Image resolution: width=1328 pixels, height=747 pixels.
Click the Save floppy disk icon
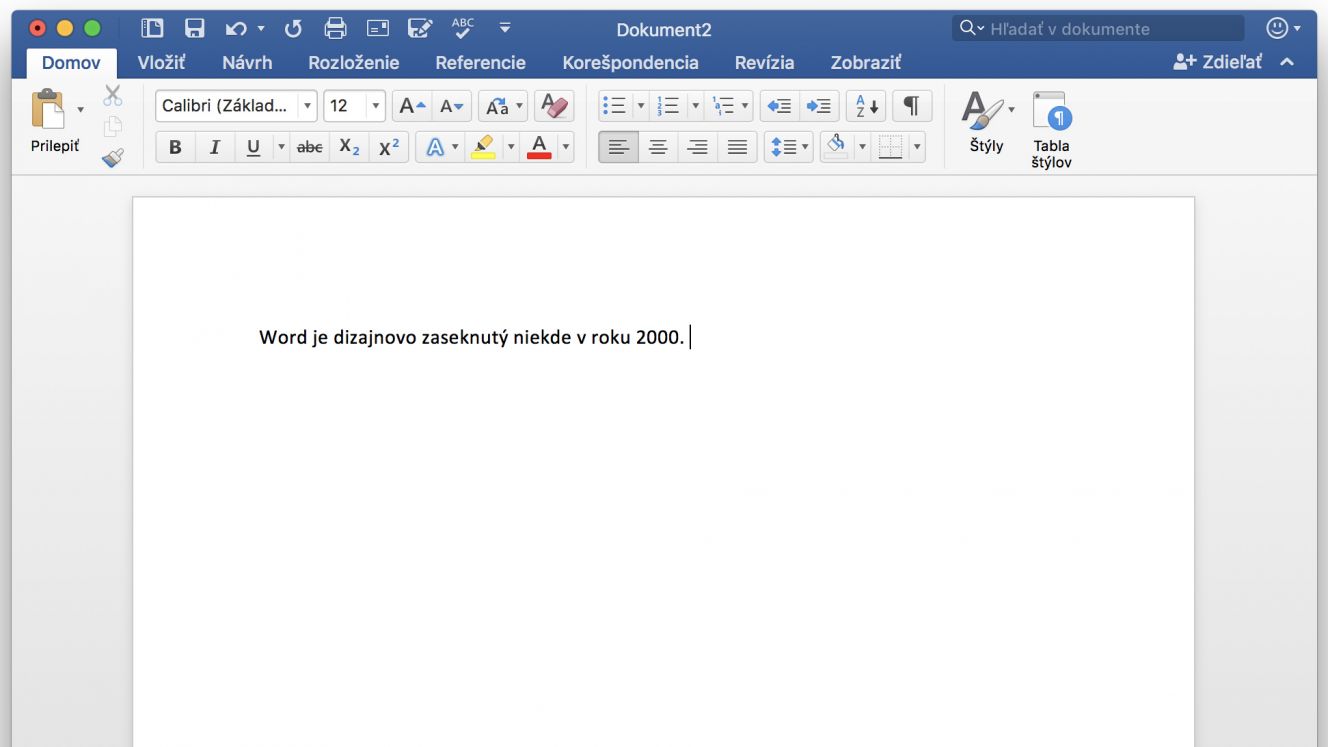[195, 28]
